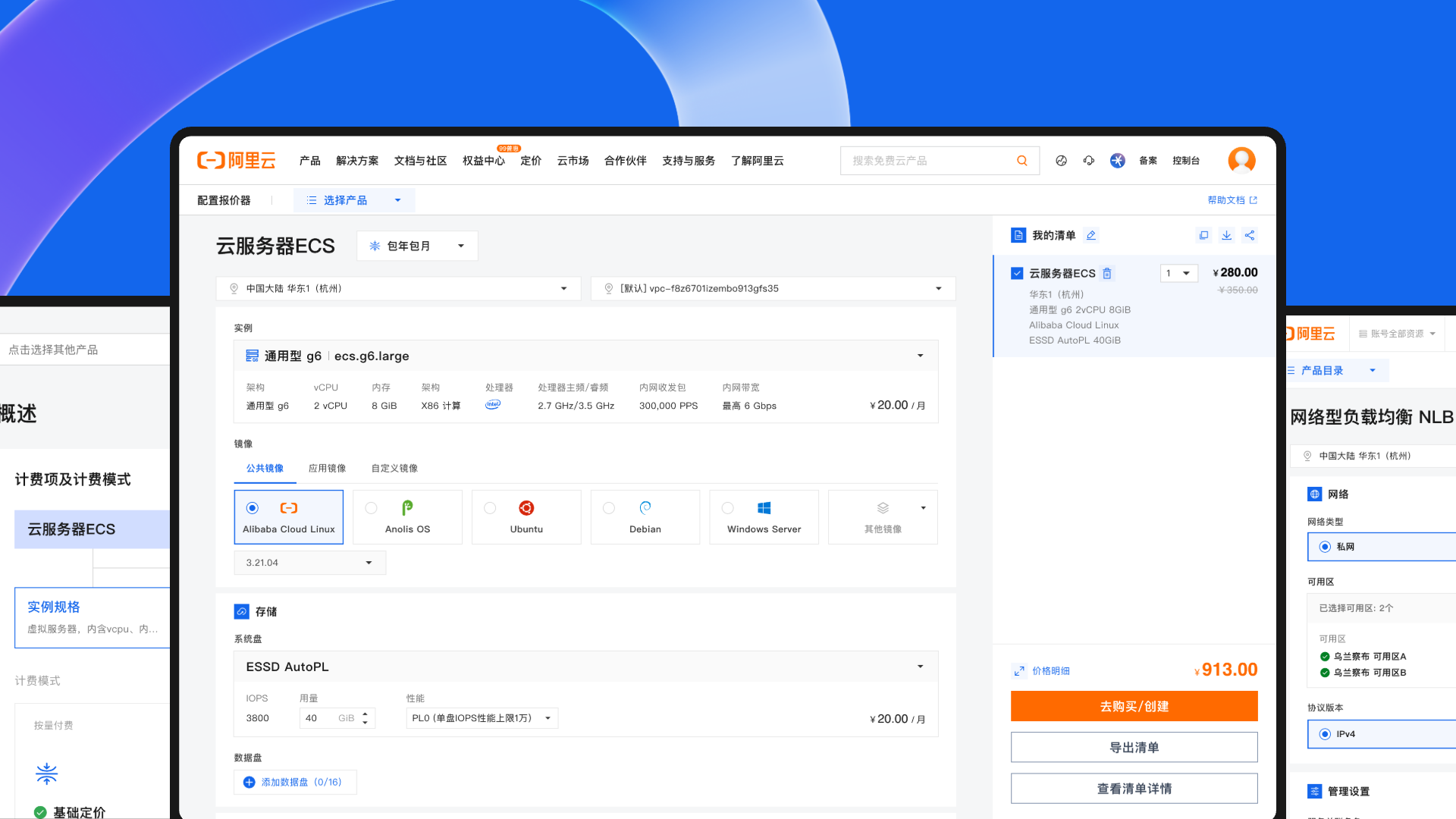Click the plus icon for 添加数据盘
The height and width of the screenshot is (819, 1456).
[x=249, y=782]
